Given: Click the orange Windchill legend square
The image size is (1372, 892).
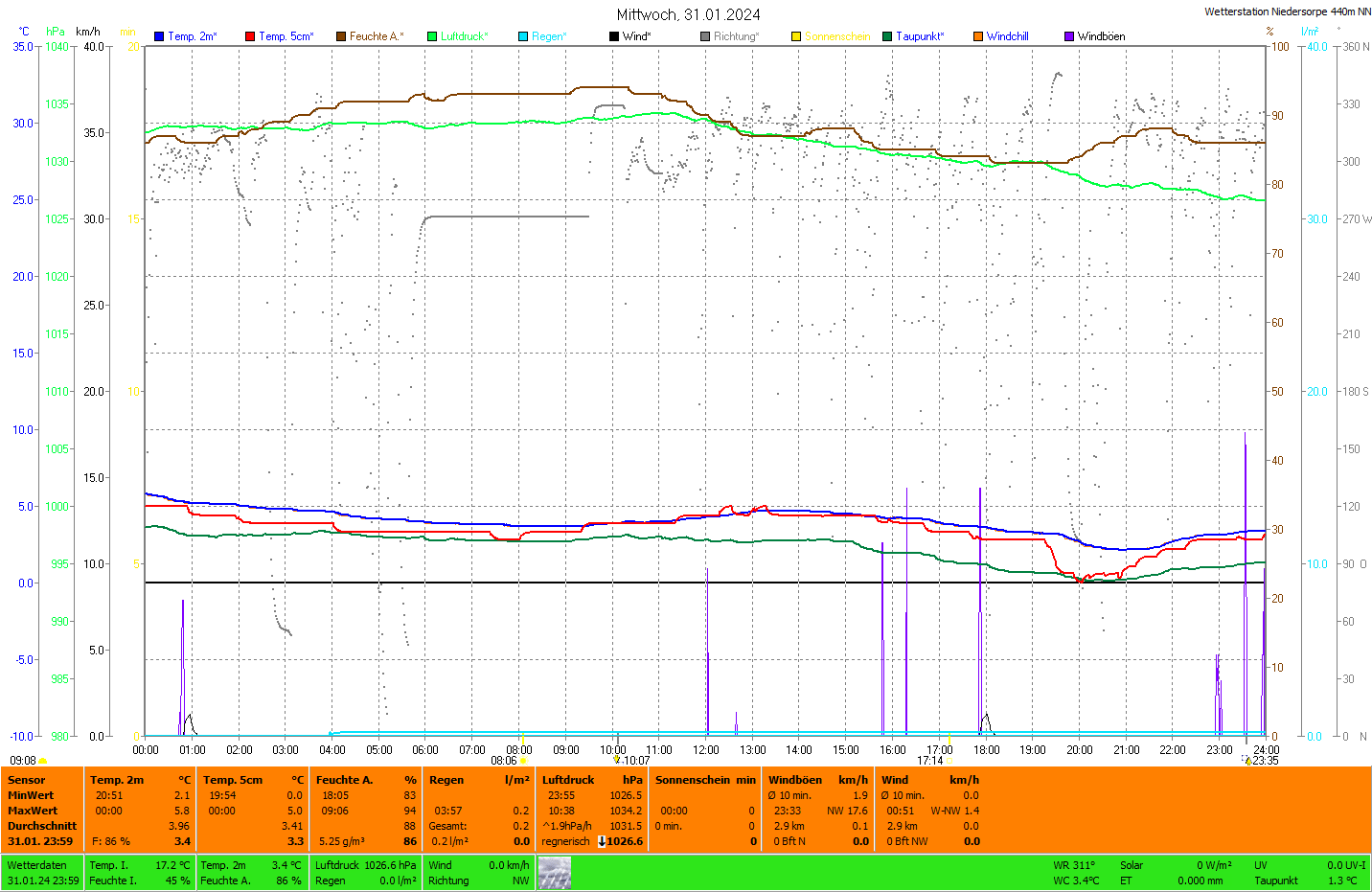Looking at the screenshot, I should point(978,36).
